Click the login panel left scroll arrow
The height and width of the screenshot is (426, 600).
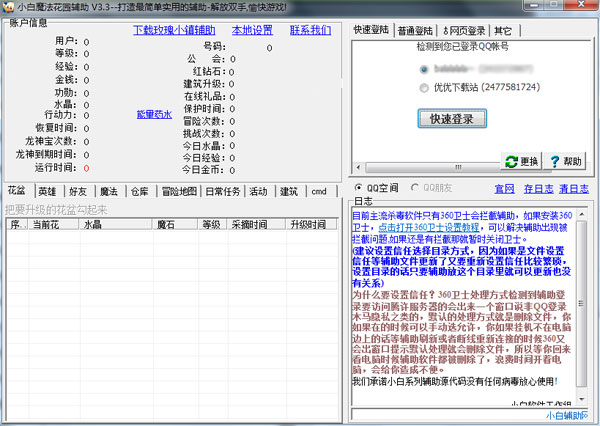click(359, 167)
